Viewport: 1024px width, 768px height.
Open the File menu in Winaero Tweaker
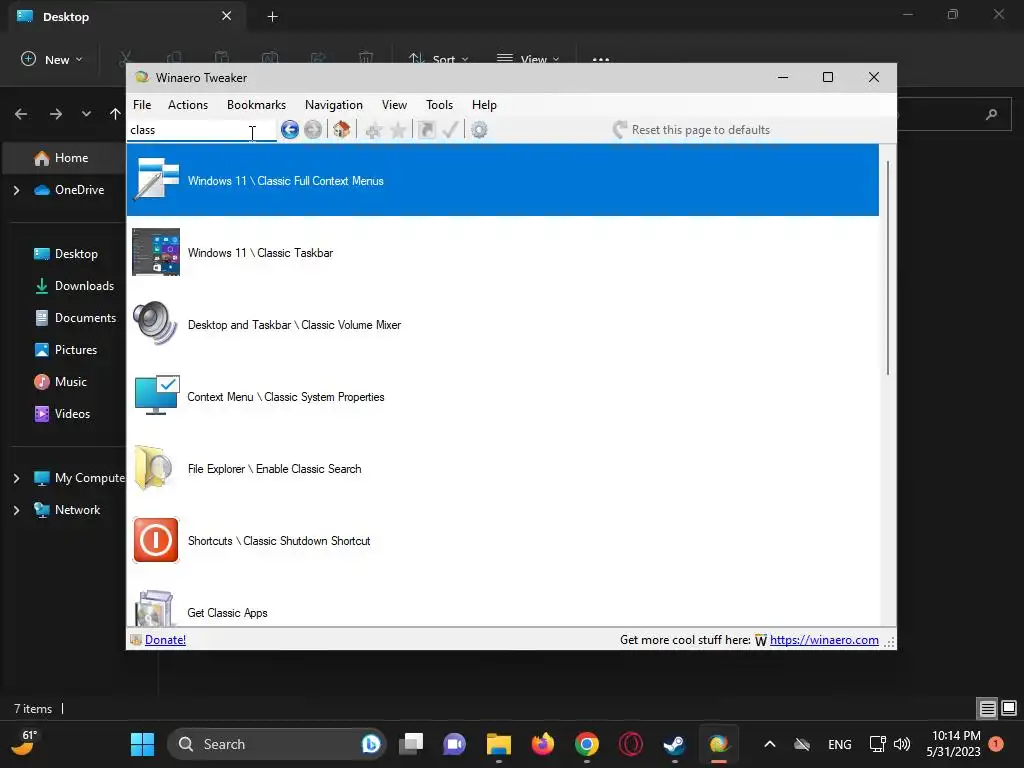(x=142, y=105)
